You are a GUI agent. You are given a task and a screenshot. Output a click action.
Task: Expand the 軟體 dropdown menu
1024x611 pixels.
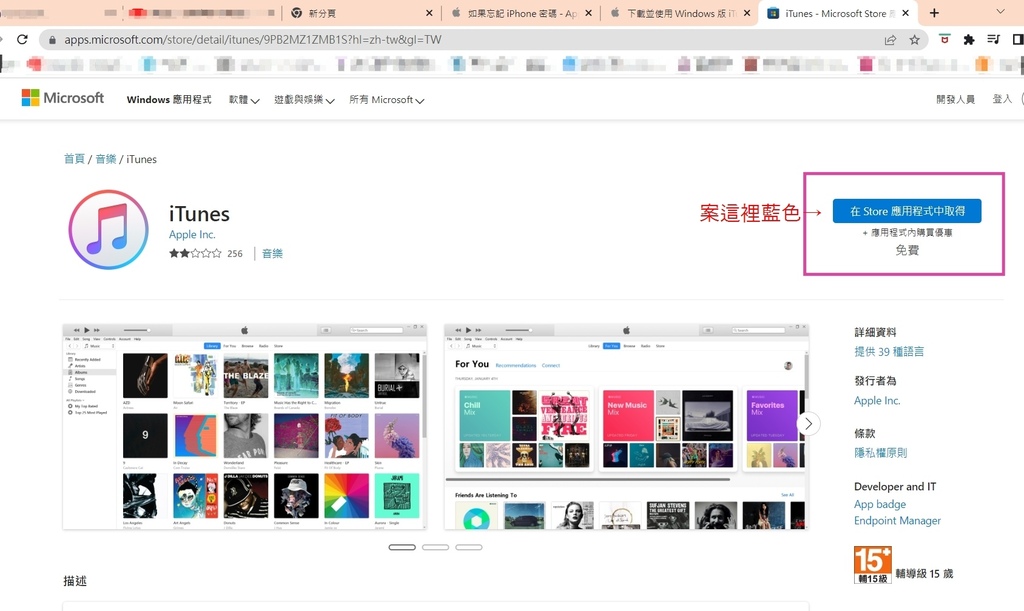click(x=244, y=100)
